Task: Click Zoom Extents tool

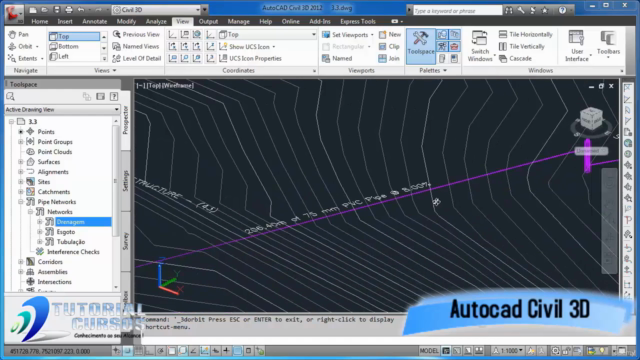Action: pos(22,58)
